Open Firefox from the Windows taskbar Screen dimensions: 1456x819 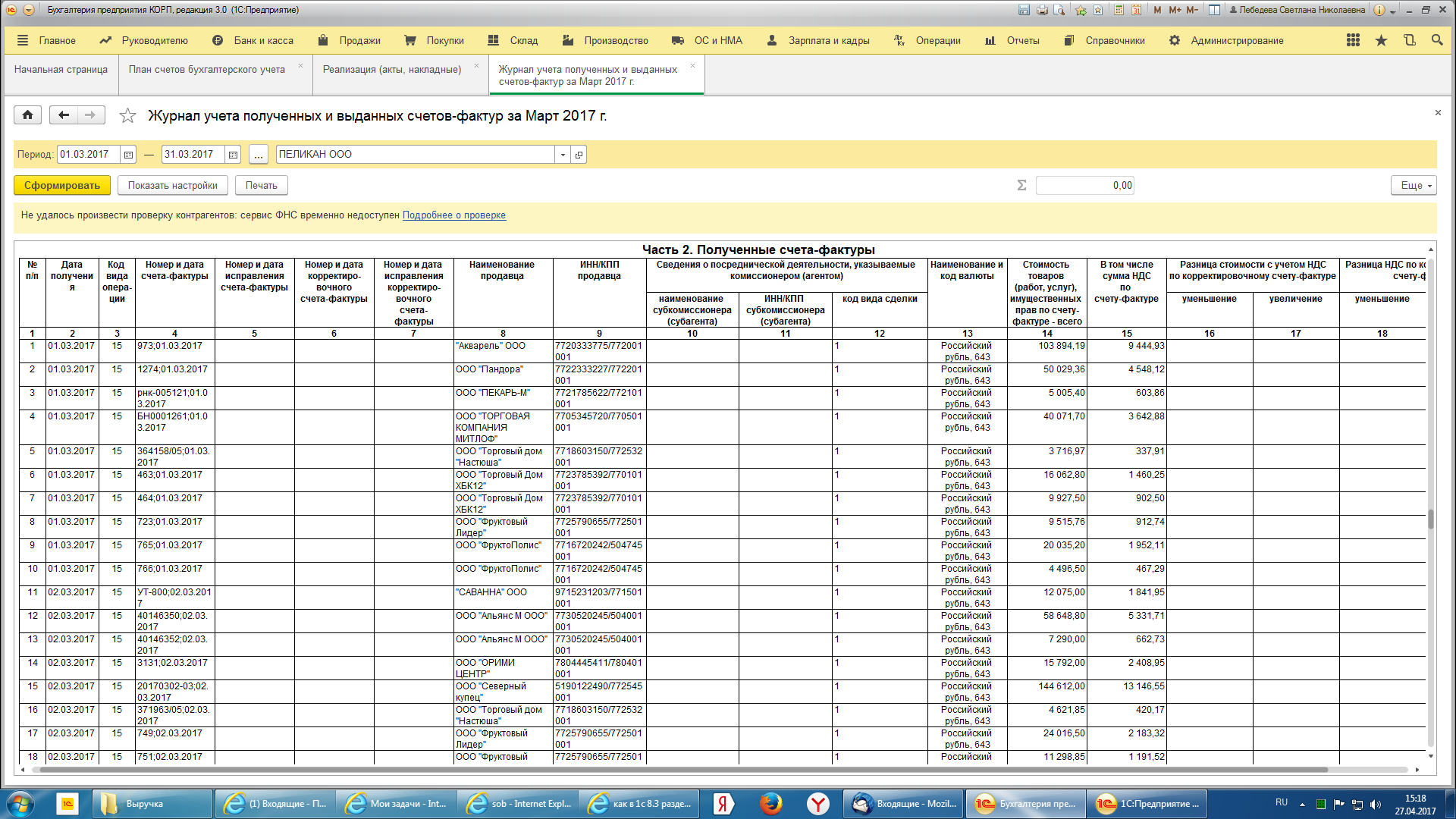tap(770, 804)
